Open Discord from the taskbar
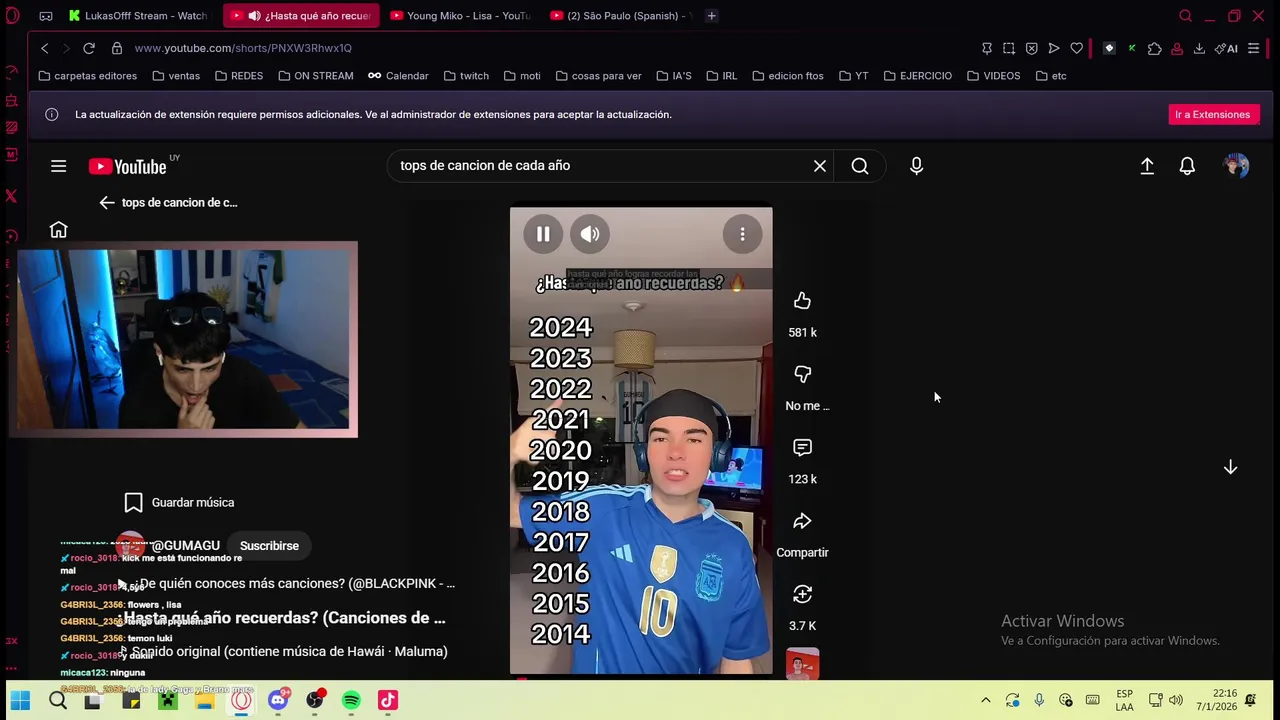Screen dimensions: 1280x720 [278, 700]
